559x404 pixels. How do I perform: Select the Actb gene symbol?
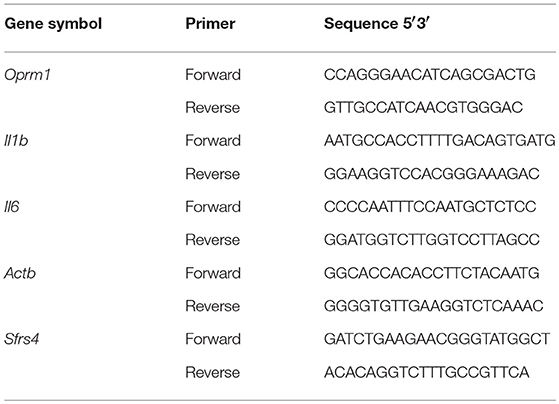tap(20, 273)
